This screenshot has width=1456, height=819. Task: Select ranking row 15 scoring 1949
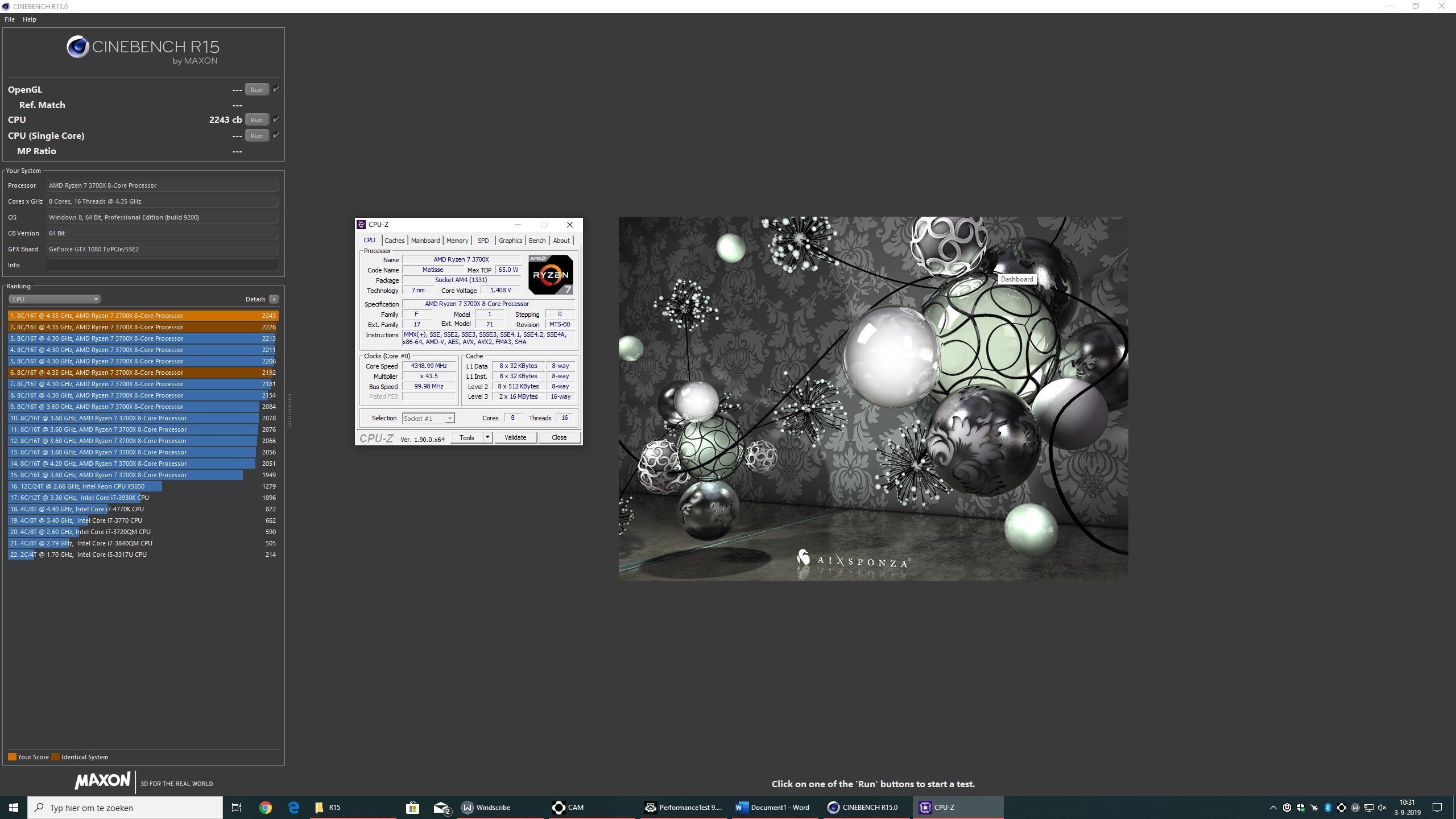[143, 475]
